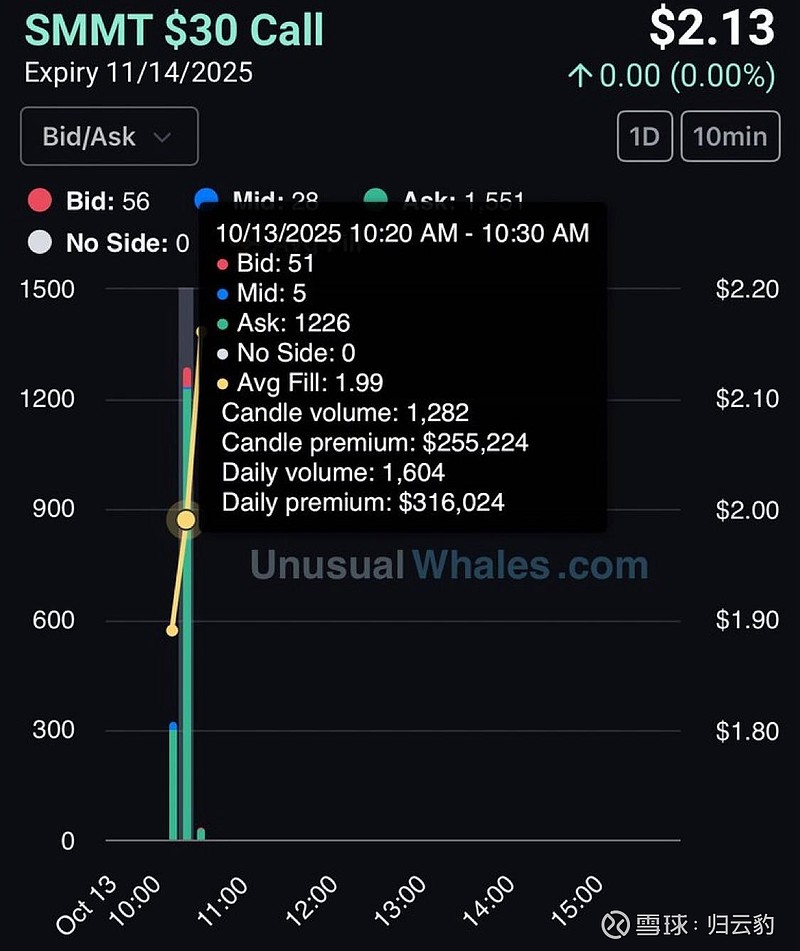The height and width of the screenshot is (951, 800).
Task: Click the first yellow Avg Fill point near $1.90
Action: tap(172, 630)
